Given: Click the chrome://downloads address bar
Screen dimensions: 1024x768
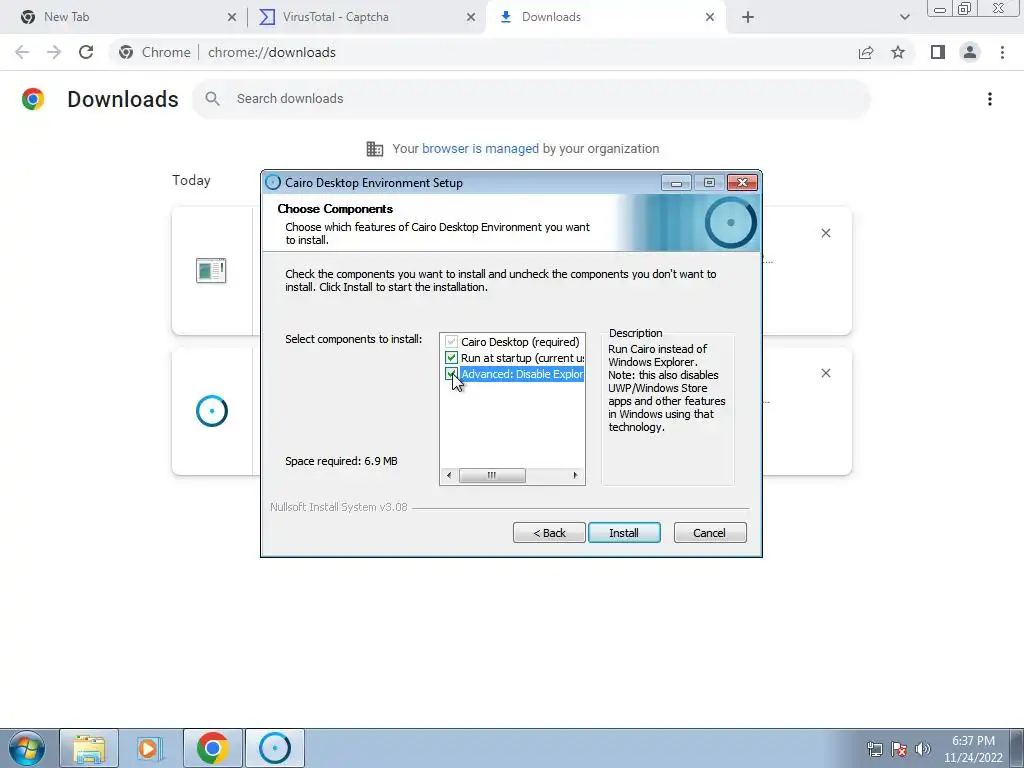Looking at the screenshot, I should pos(483,52).
